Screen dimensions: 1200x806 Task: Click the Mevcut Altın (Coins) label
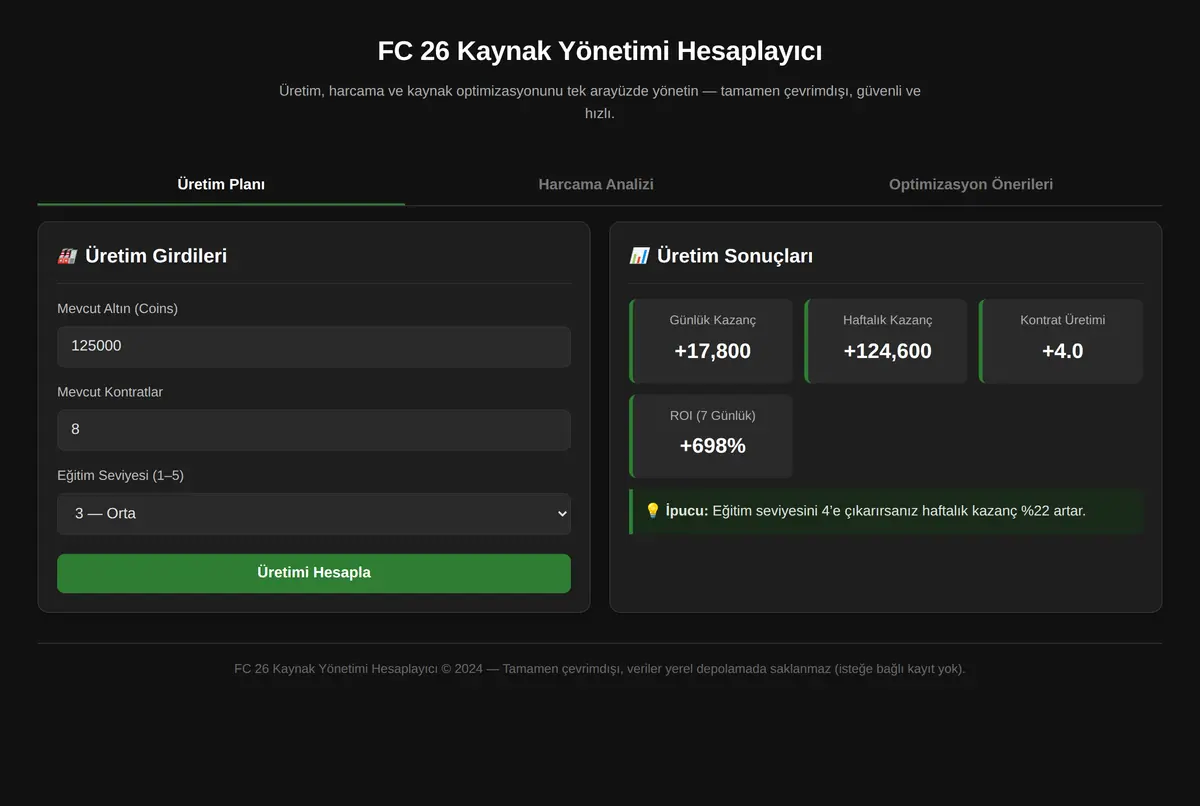click(x=117, y=309)
